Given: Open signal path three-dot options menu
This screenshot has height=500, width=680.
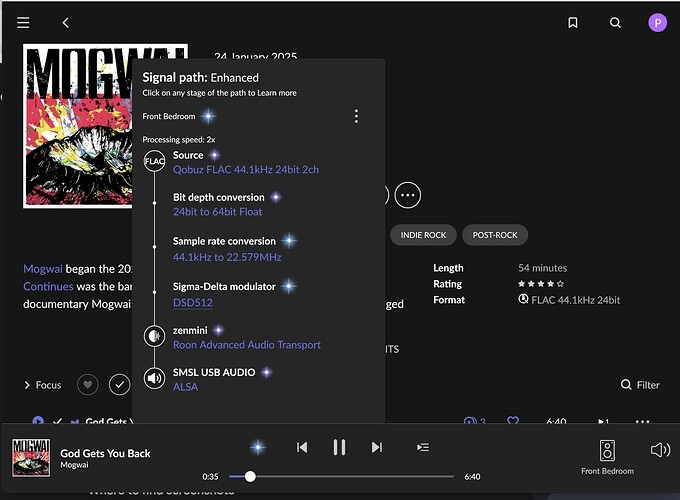Looking at the screenshot, I should click(x=356, y=116).
